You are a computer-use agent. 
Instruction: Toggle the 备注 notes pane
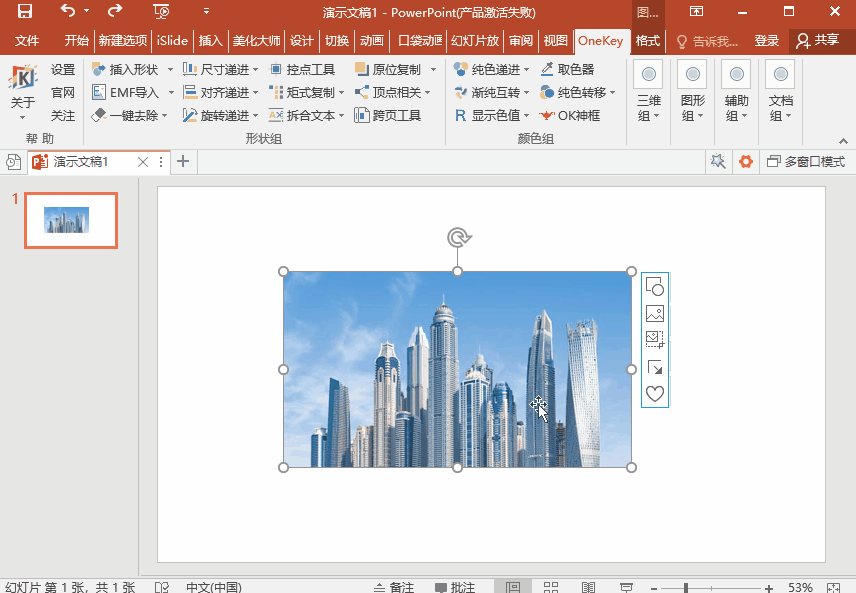393,587
